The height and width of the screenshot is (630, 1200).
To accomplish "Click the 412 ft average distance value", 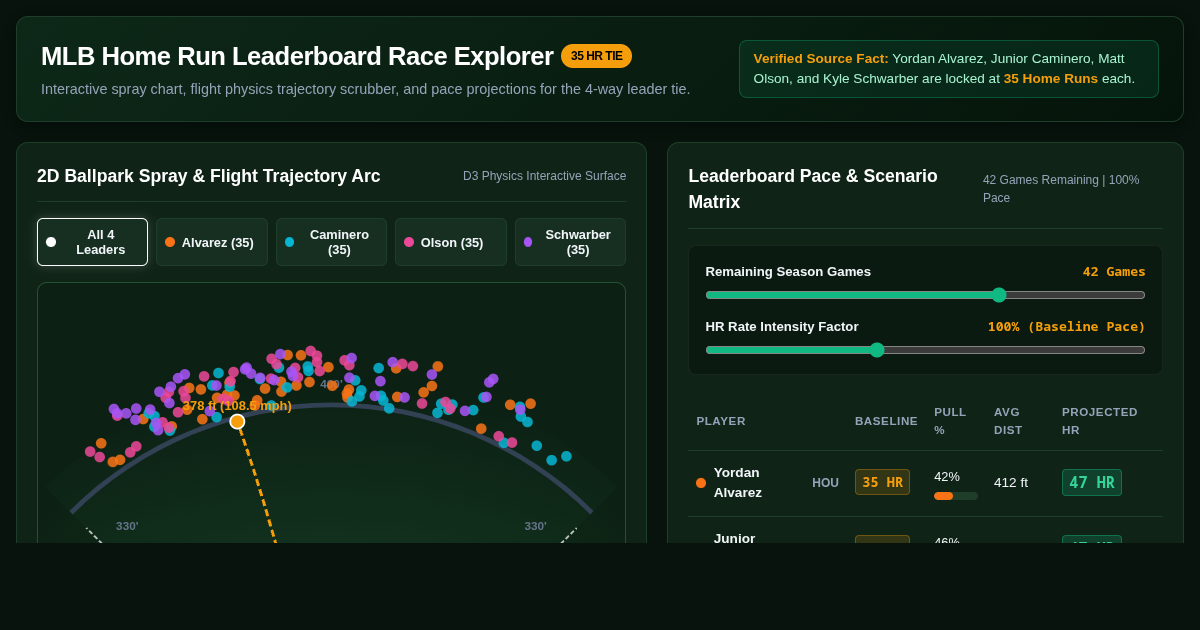I will point(1011,482).
